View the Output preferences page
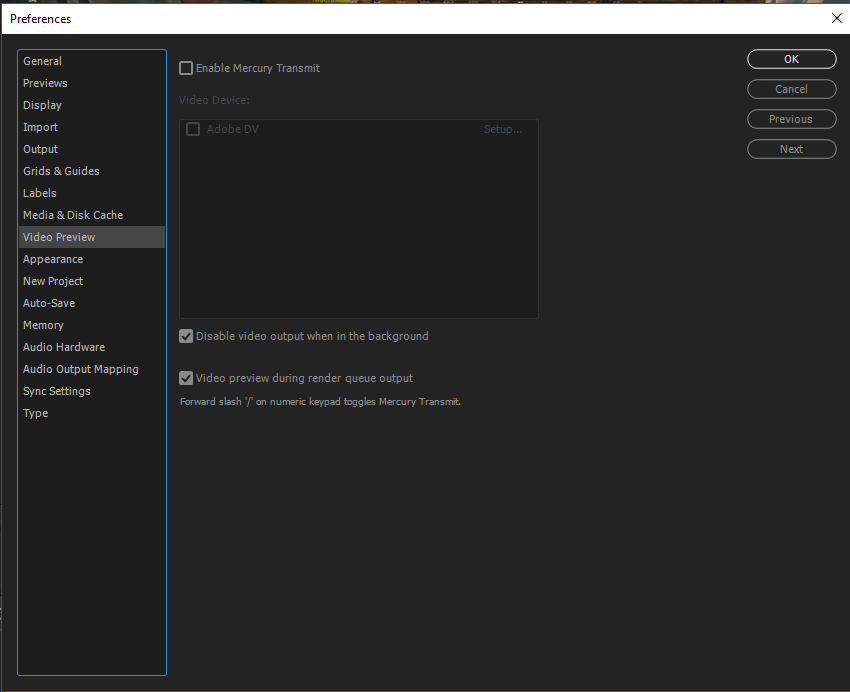 pos(40,149)
